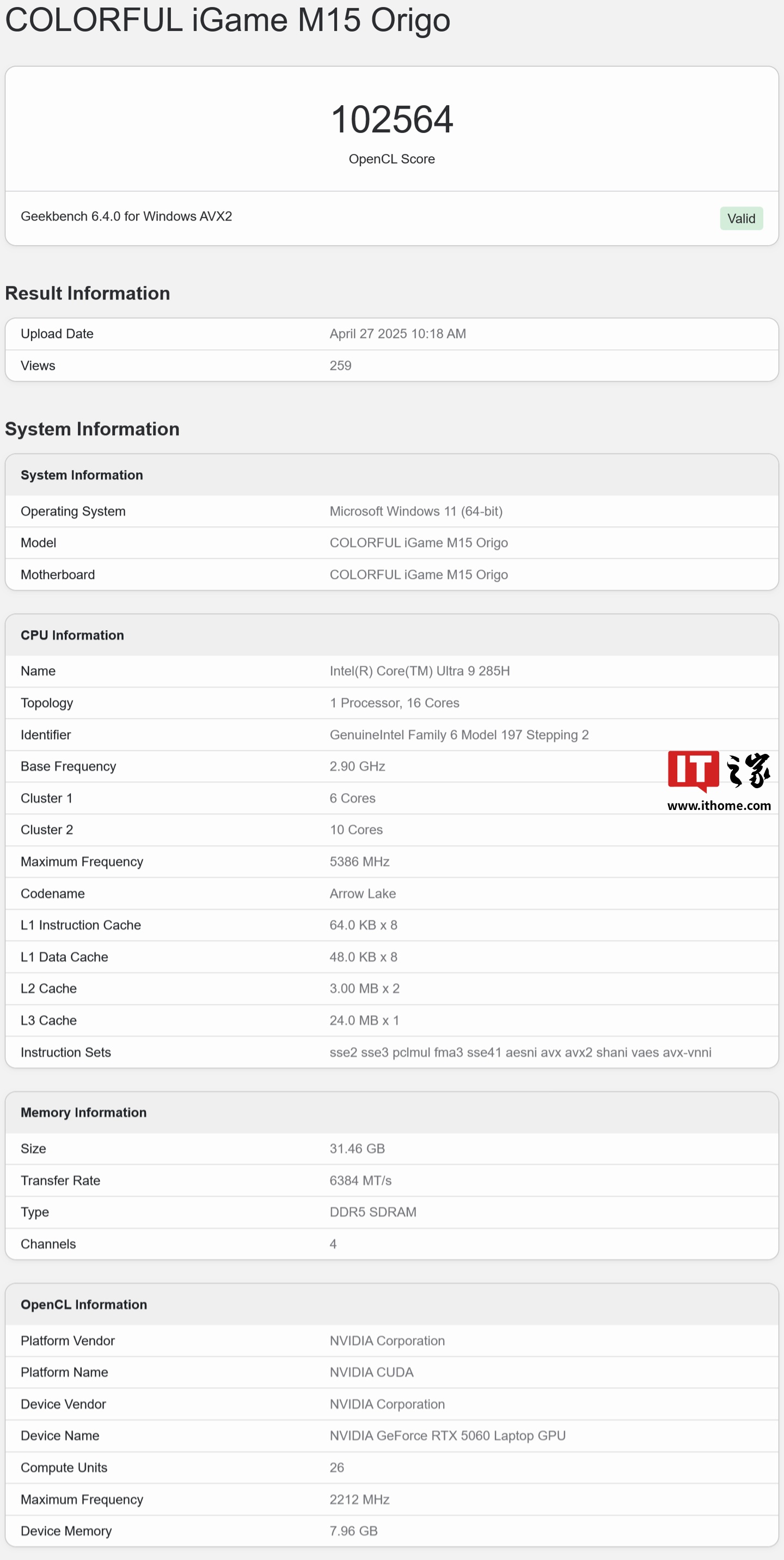Click the memory Size value 31.46 GB
784x1560 pixels.
[357, 1149]
